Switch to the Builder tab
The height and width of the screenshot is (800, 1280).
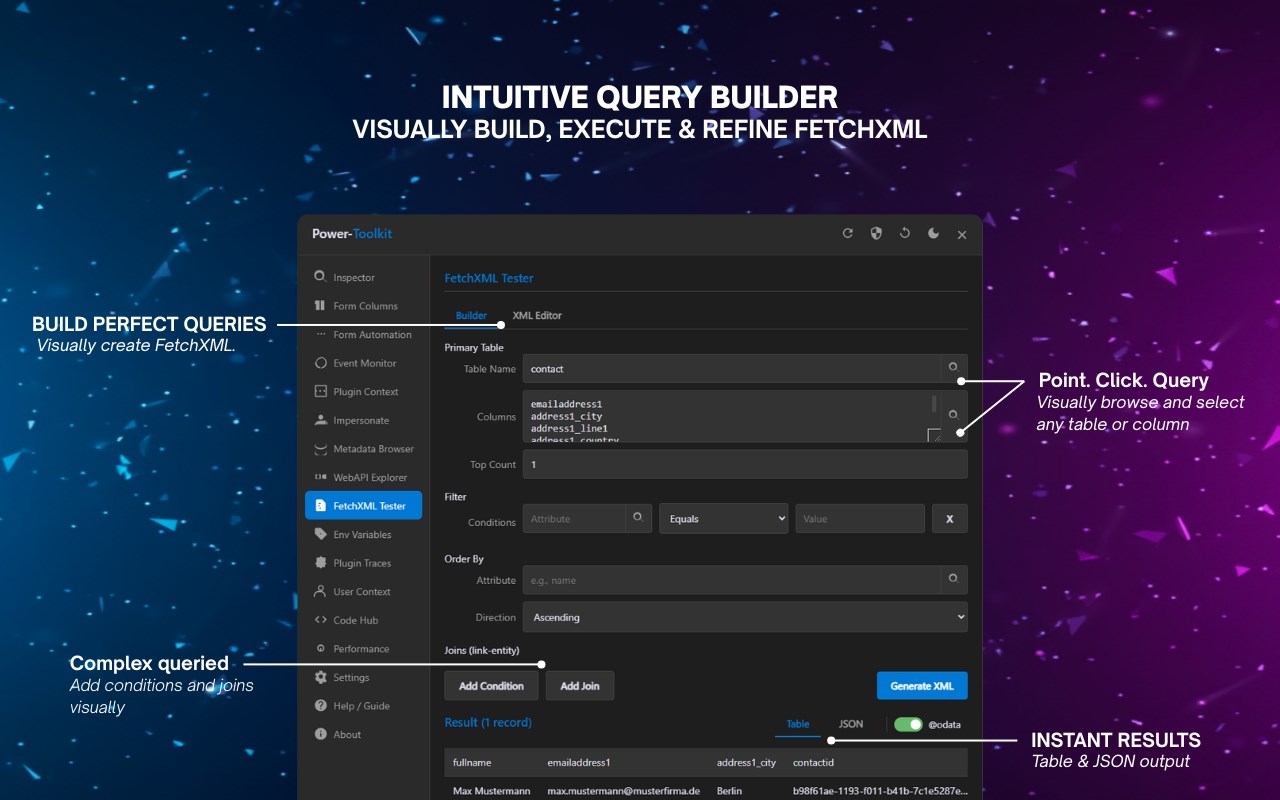point(471,315)
